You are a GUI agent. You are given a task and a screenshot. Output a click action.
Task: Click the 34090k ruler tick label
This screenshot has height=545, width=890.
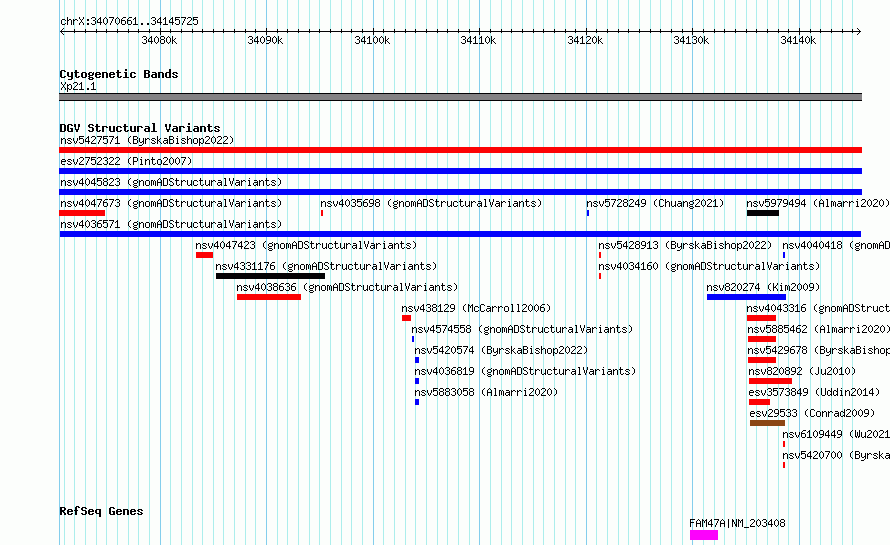[x=265, y=40]
